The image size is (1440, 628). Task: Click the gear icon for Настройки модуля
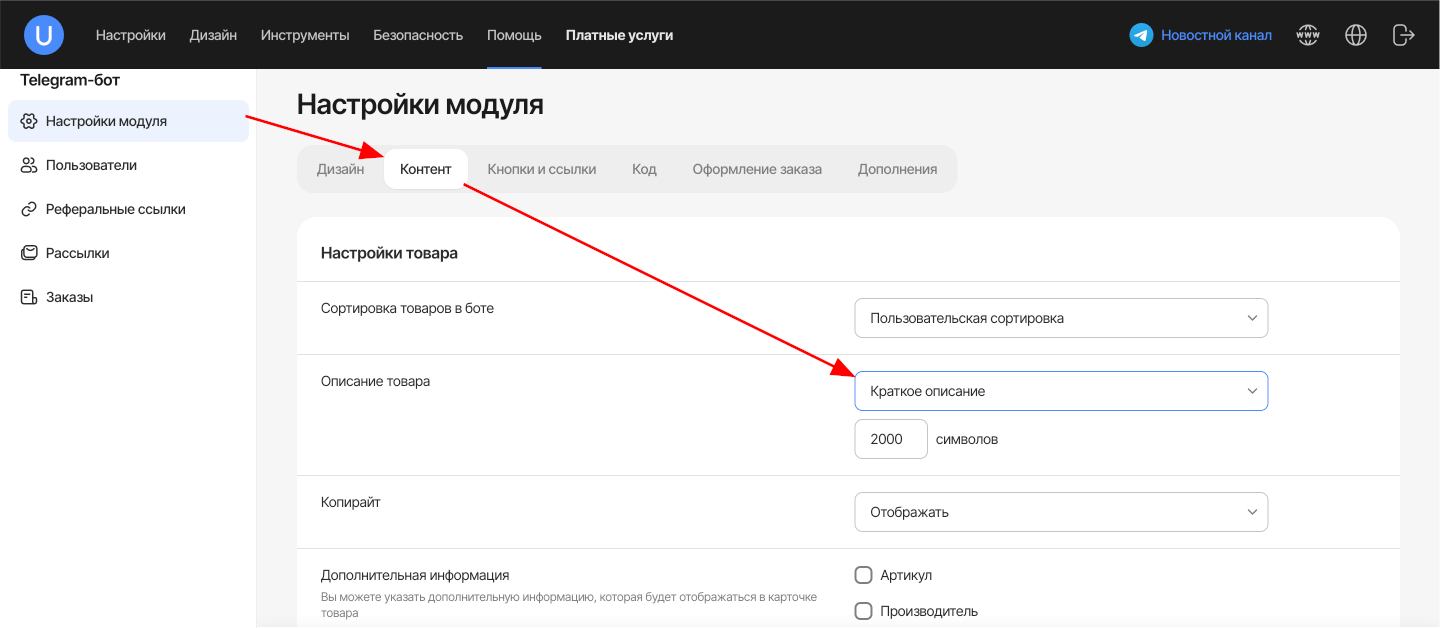(29, 121)
